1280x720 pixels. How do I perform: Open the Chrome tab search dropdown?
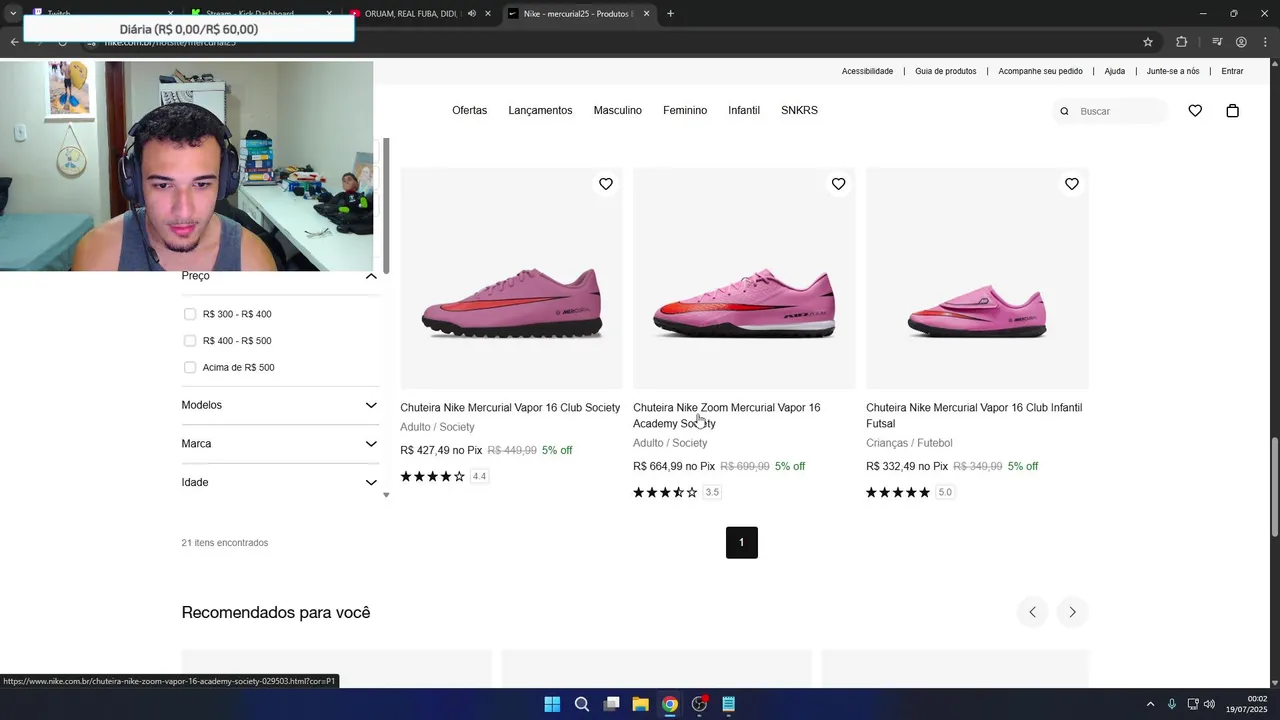click(13, 14)
